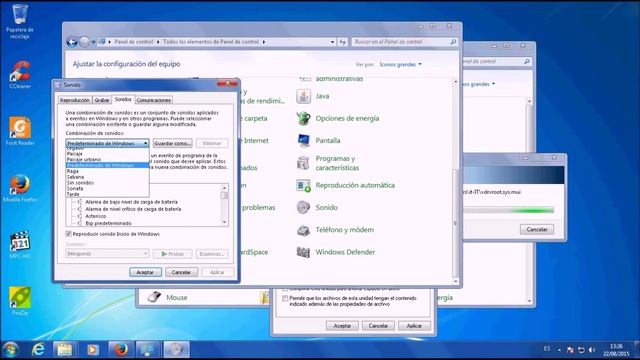640x360 pixels.
Task: Open Windows Media Player from taskbar
Action: pyautogui.click(x=93, y=350)
